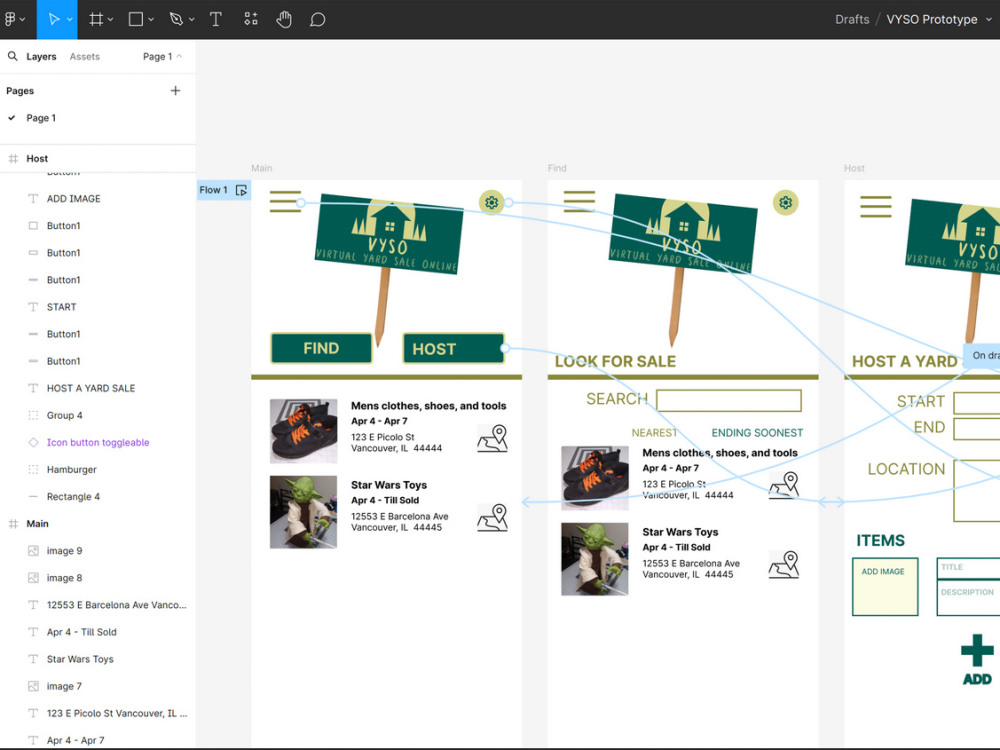Select Icon button toggleable component layer

pyautogui.click(x=98, y=442)
